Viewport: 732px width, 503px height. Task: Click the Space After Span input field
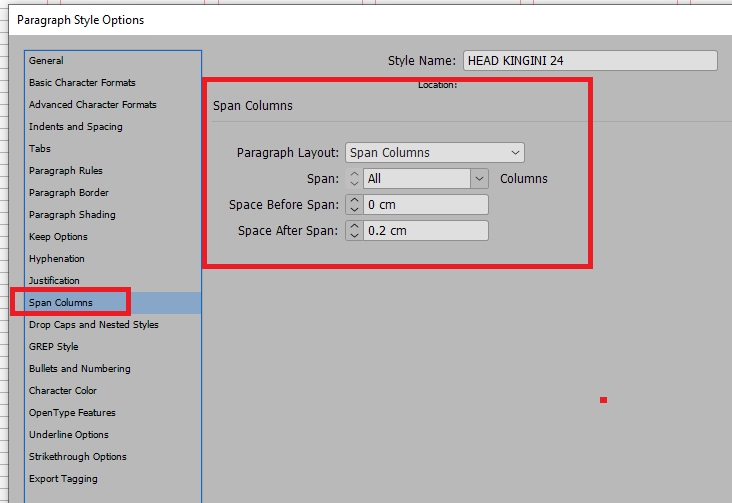[x=426, y=231]
